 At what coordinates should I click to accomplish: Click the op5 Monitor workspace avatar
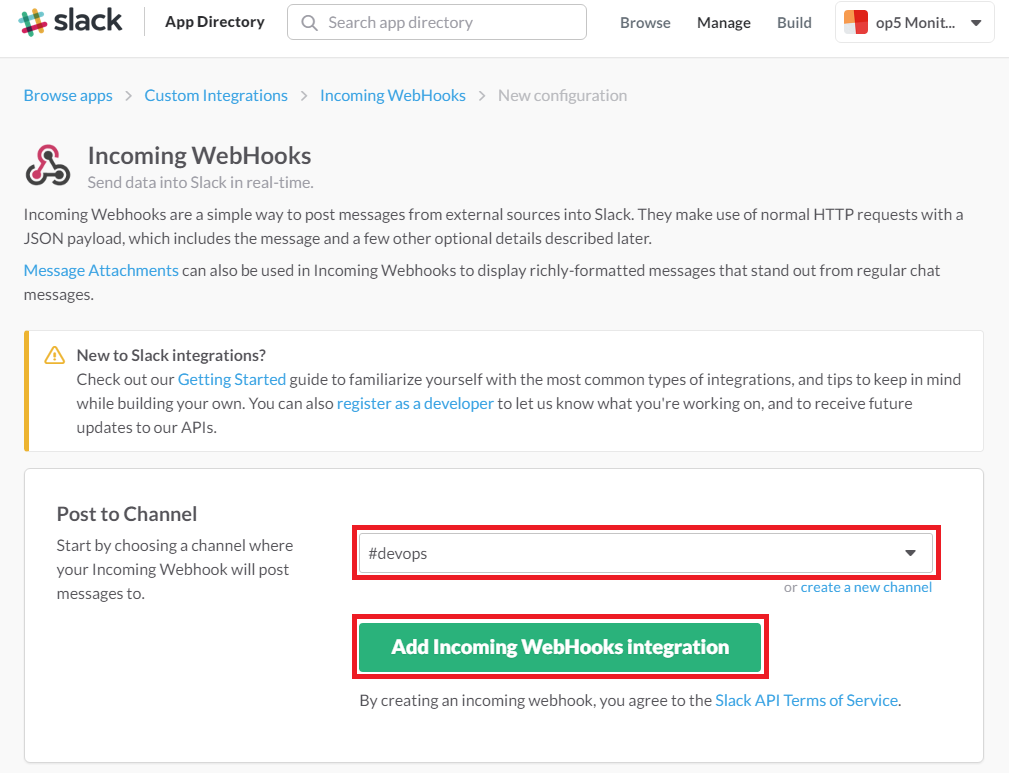click(856, 23)
